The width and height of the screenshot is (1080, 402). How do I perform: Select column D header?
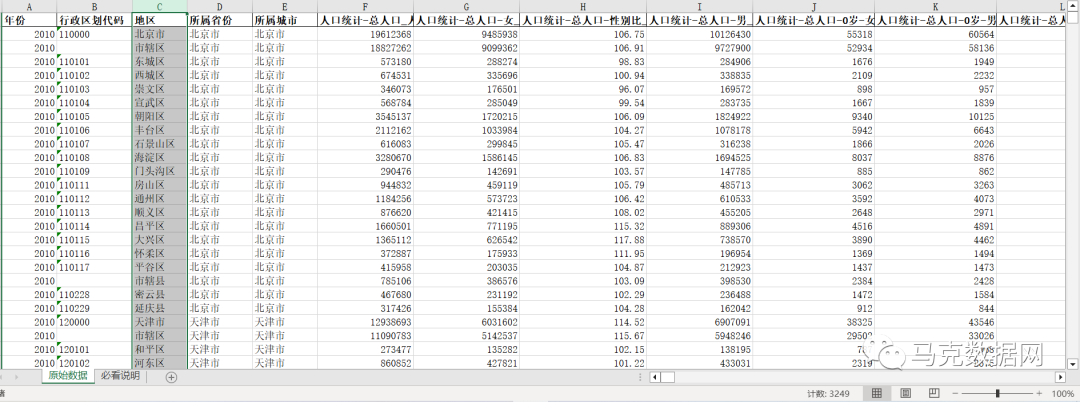tap(220, 6)
